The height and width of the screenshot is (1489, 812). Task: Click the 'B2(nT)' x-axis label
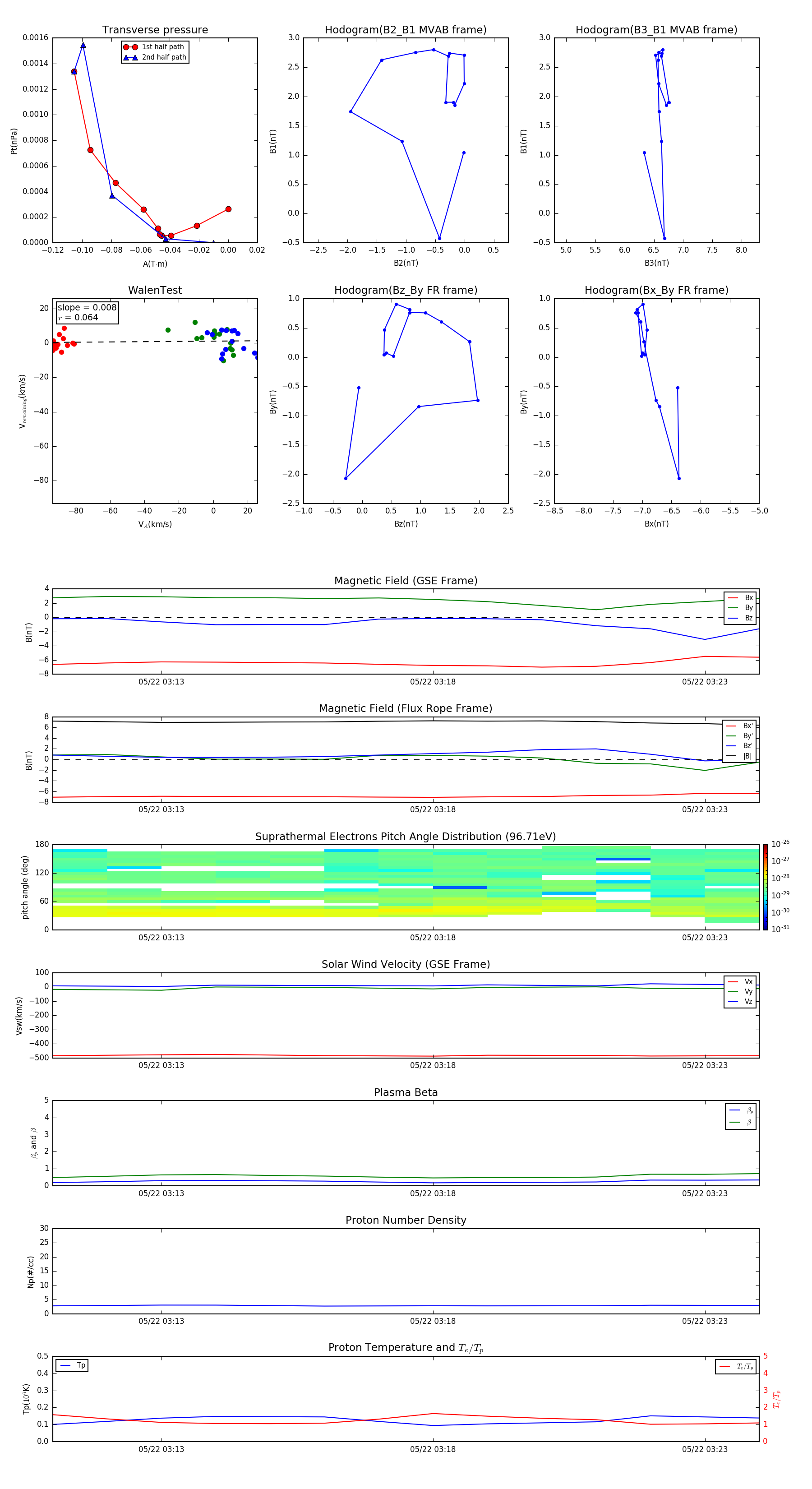(406, 263)
